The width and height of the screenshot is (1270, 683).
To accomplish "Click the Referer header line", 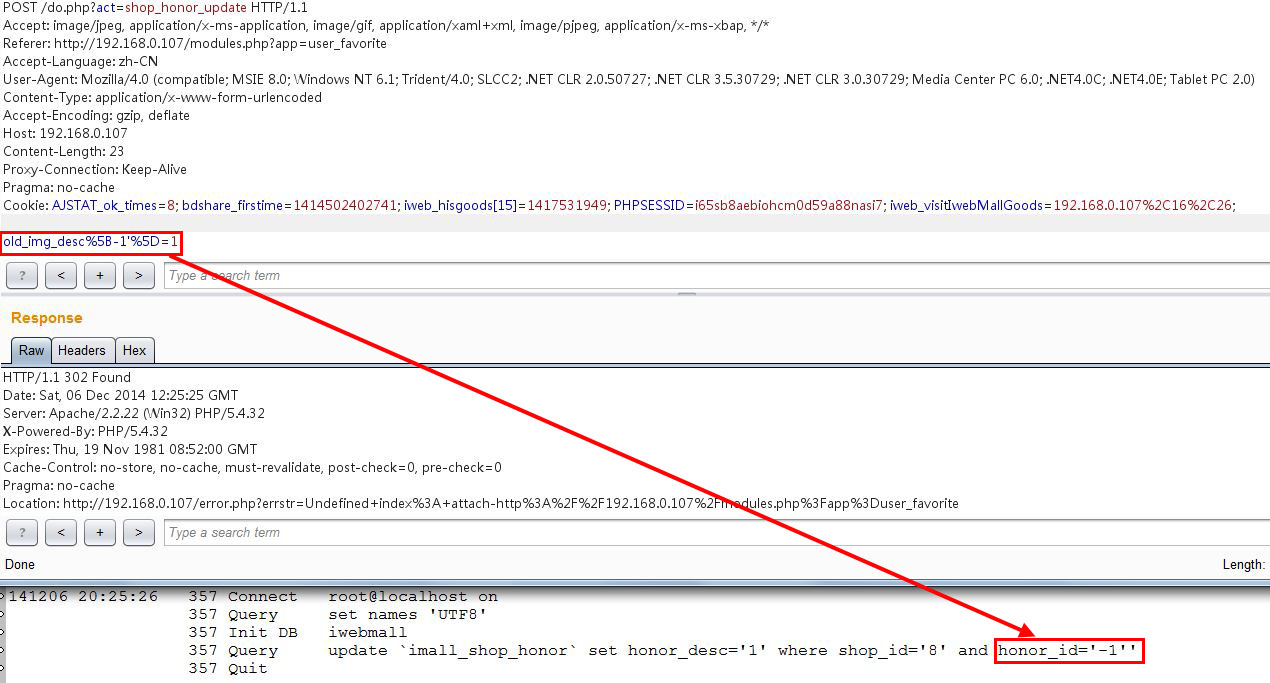I will 195,43.
